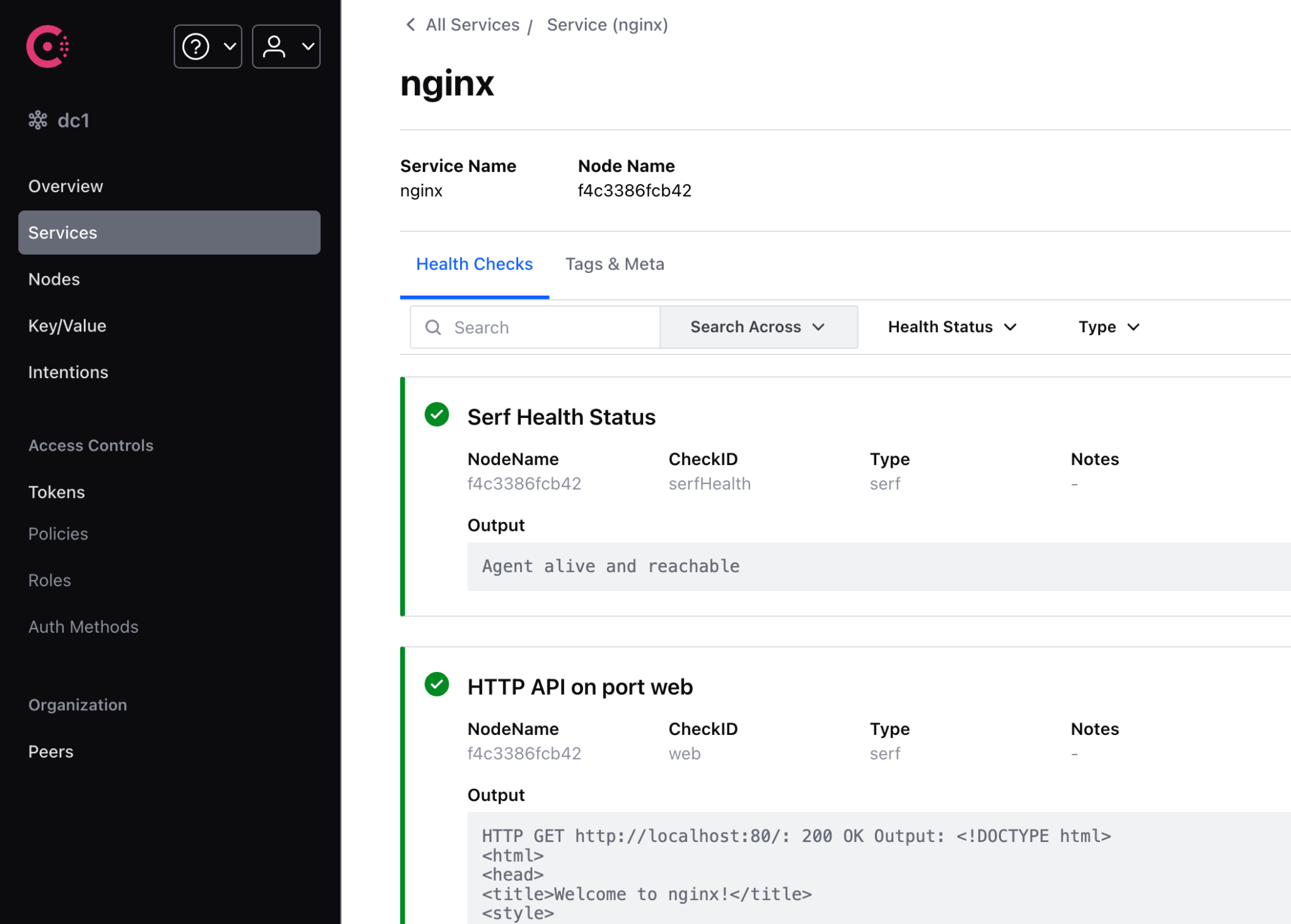Open Intentions page from sidebar
This screenshot has width=1291, height=924.
coord(68,372)
